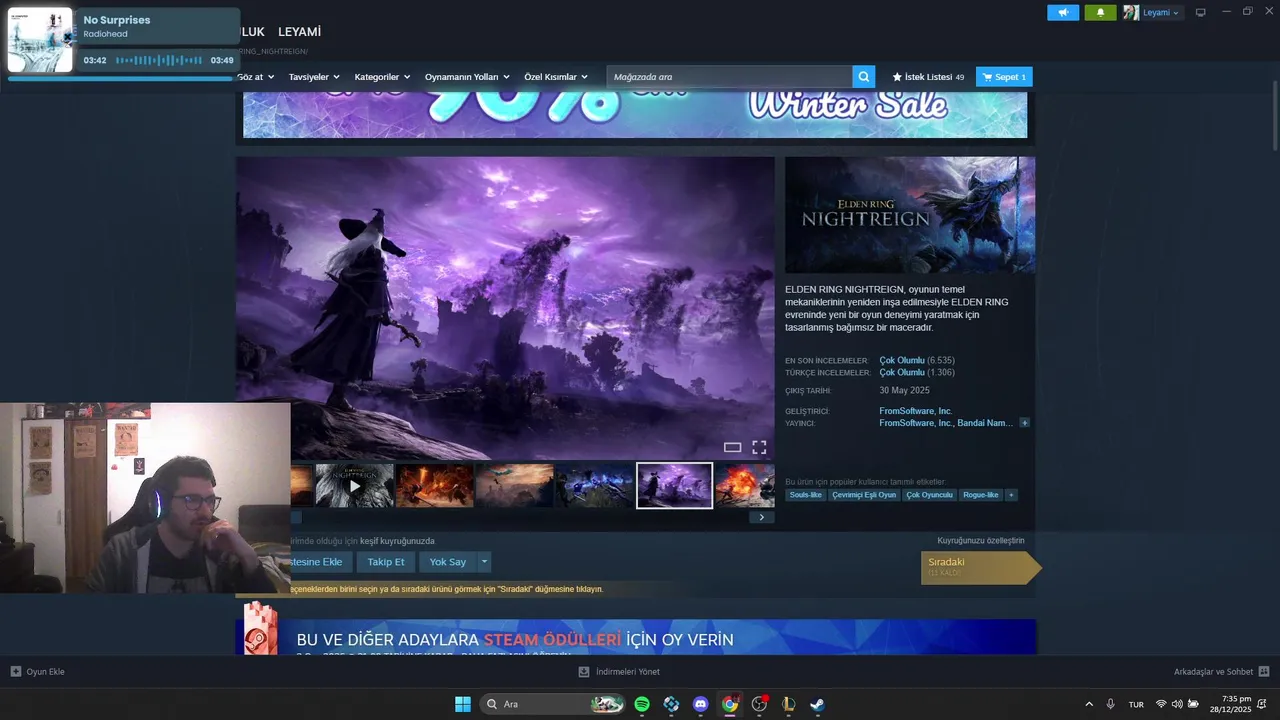
Task: Click the Wi-Fi network tray icon
Action: tap(1161, 704)
